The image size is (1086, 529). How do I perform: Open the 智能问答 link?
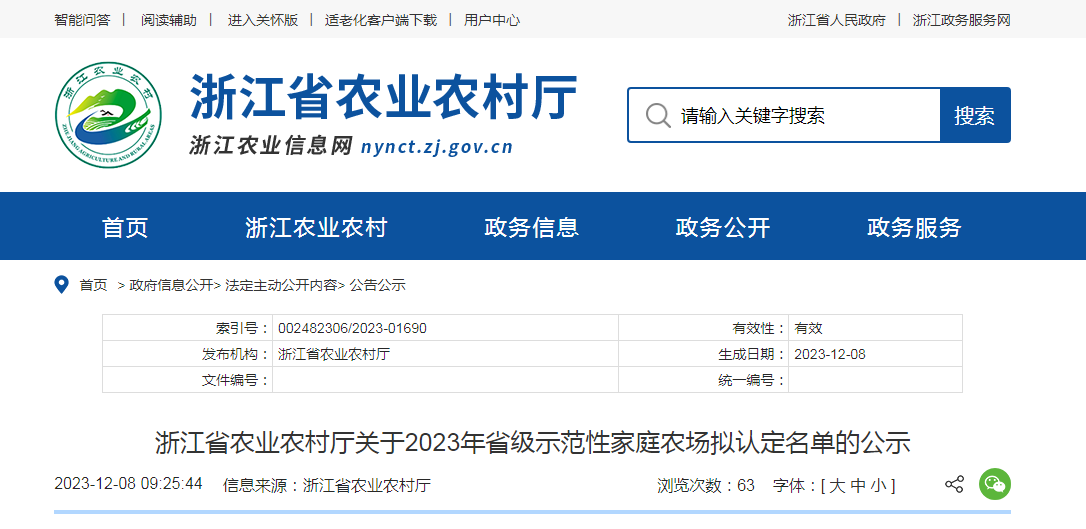pos(82,20)
